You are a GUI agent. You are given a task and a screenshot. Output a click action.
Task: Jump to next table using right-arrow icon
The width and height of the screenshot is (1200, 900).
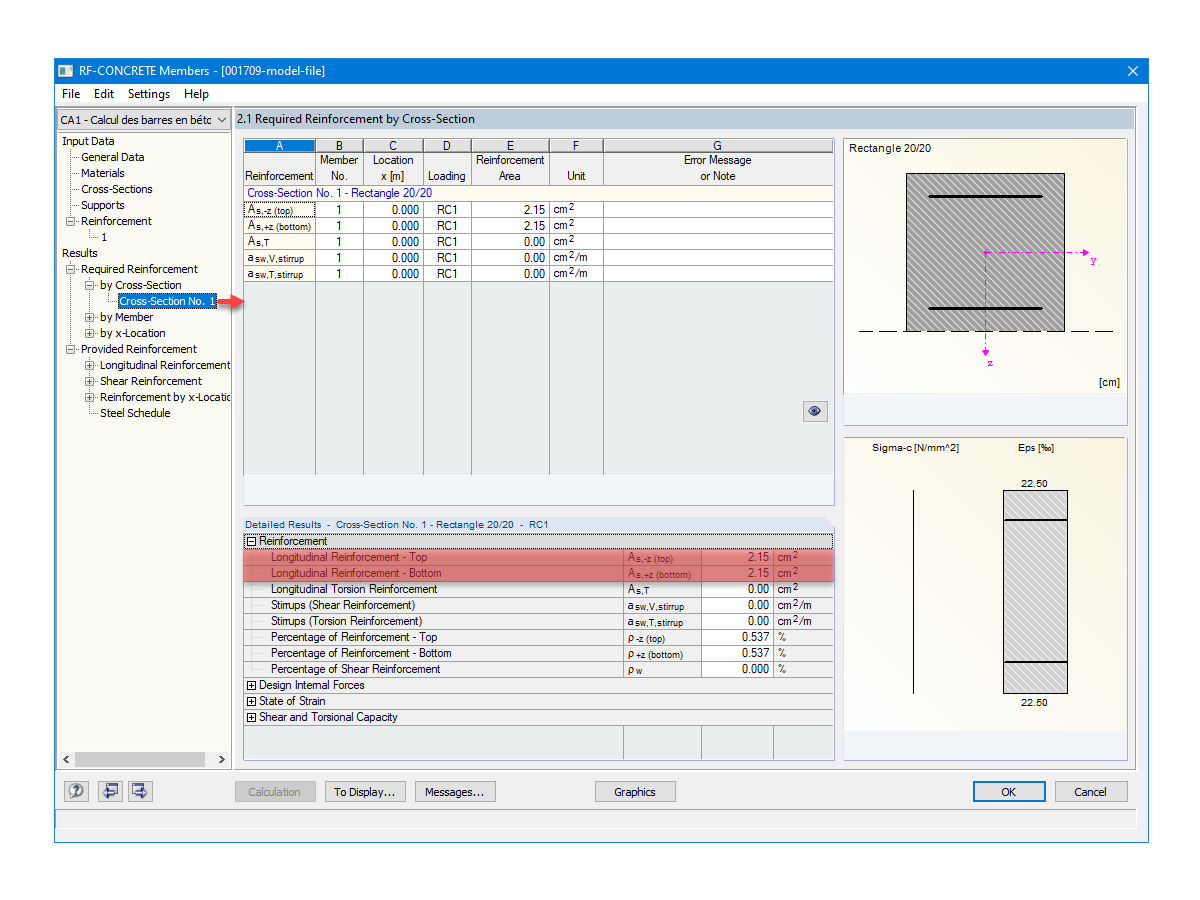[x=140, y=791]
